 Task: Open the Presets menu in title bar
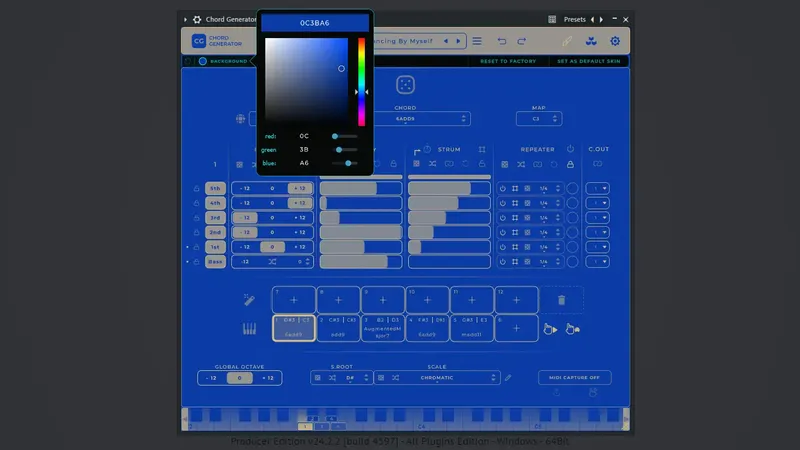coord(574,19)
